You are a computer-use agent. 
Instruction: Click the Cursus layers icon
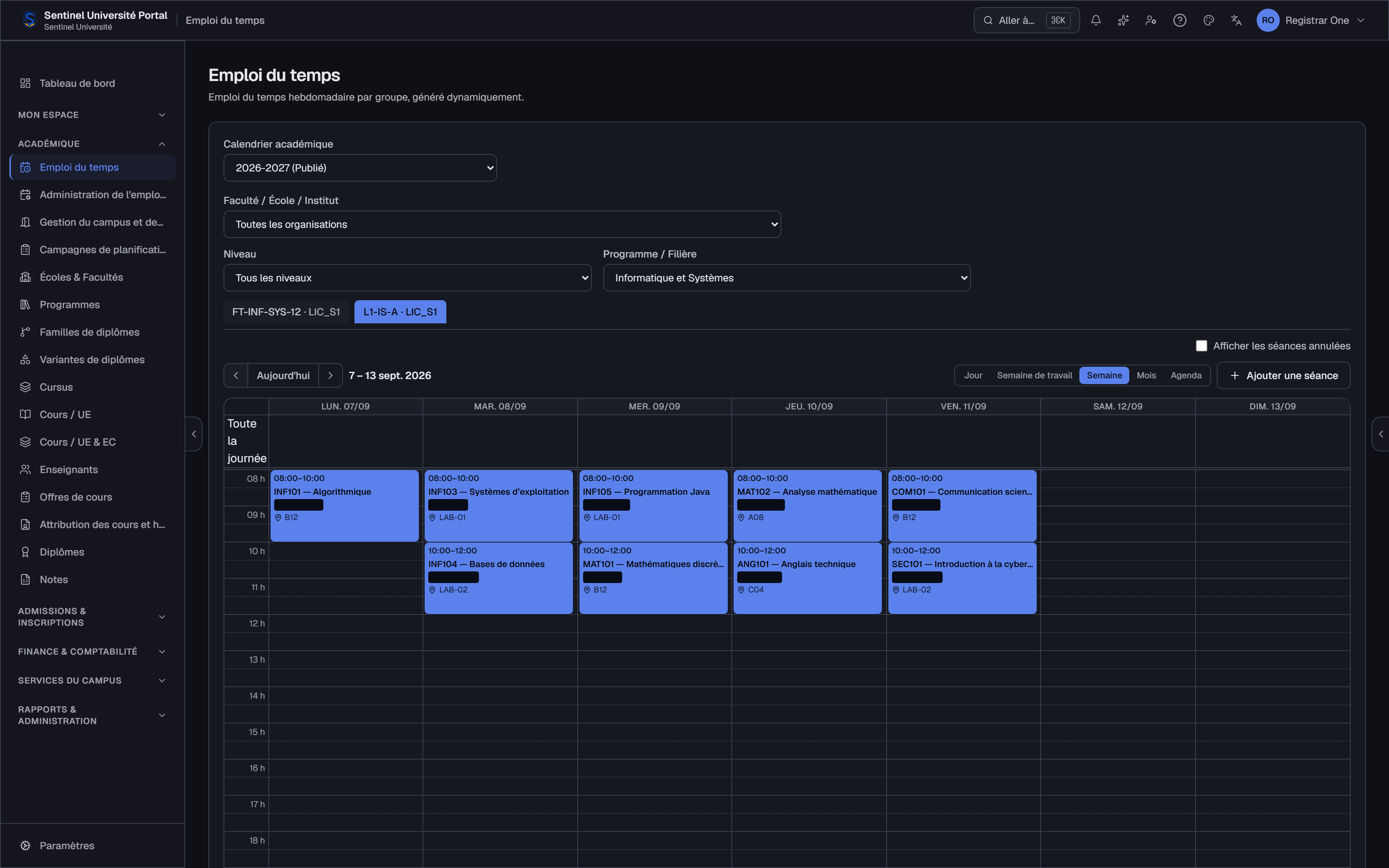pos(25,387)
